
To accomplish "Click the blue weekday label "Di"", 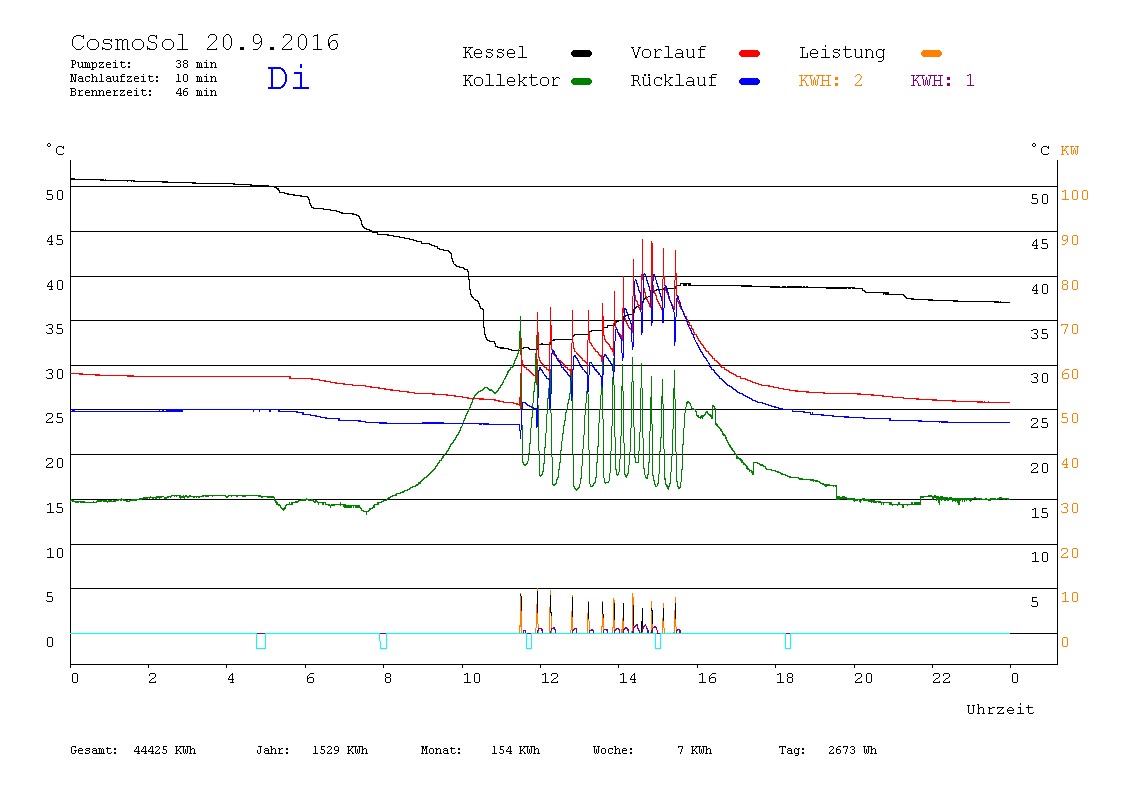I will point(288,78).
